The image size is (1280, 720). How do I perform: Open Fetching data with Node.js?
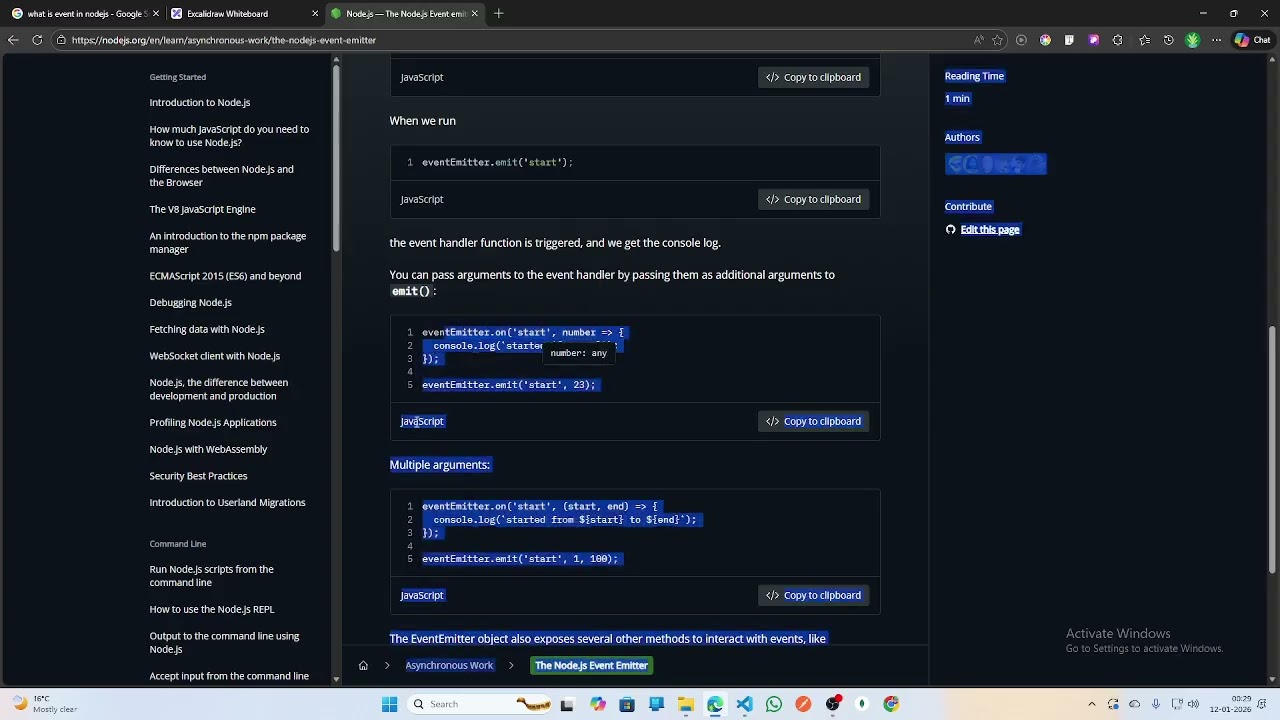tap(207, 329)
